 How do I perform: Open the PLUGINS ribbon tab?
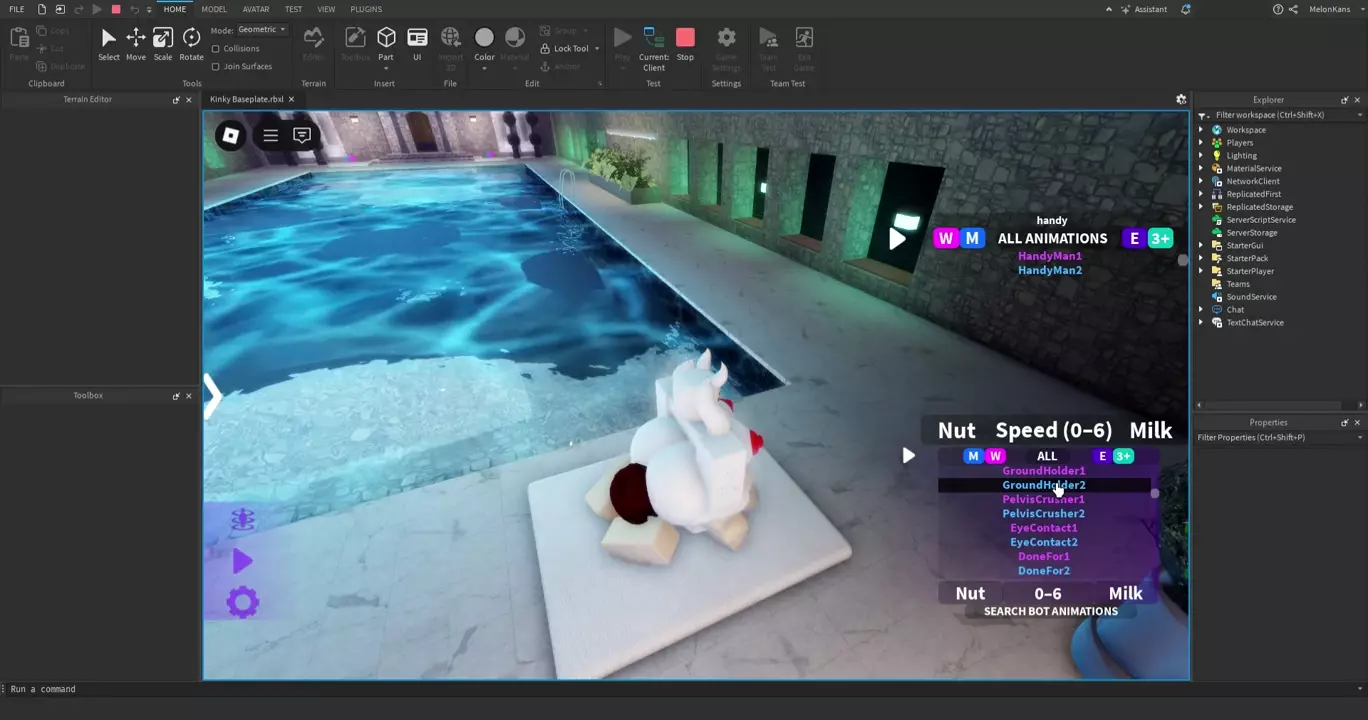coord(366,9)
